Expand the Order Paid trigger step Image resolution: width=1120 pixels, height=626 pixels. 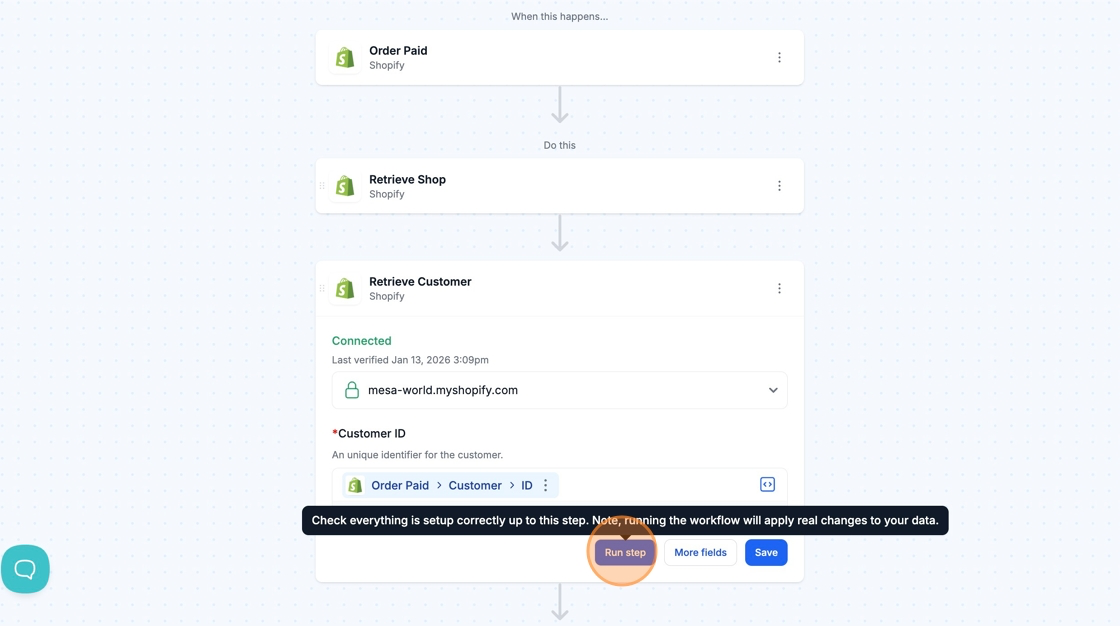[x=560, y=58]
